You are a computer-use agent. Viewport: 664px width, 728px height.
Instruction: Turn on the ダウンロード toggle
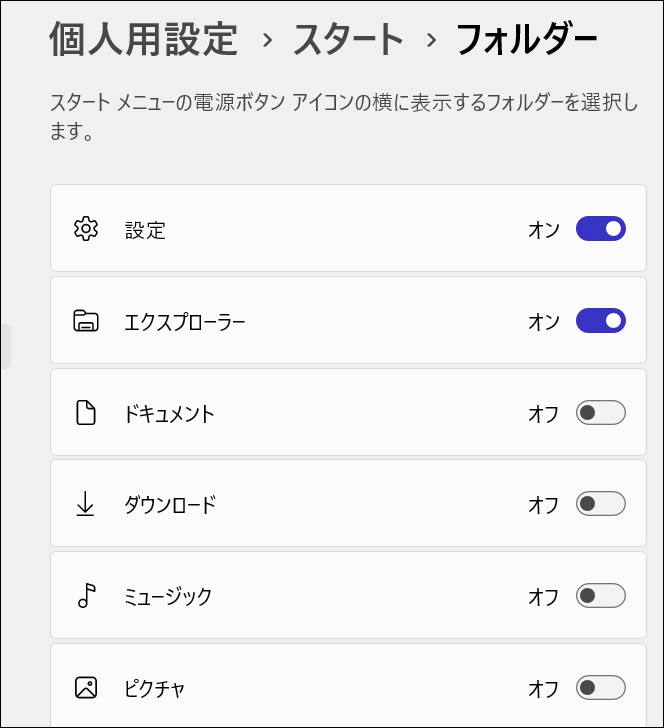[600, 505]
